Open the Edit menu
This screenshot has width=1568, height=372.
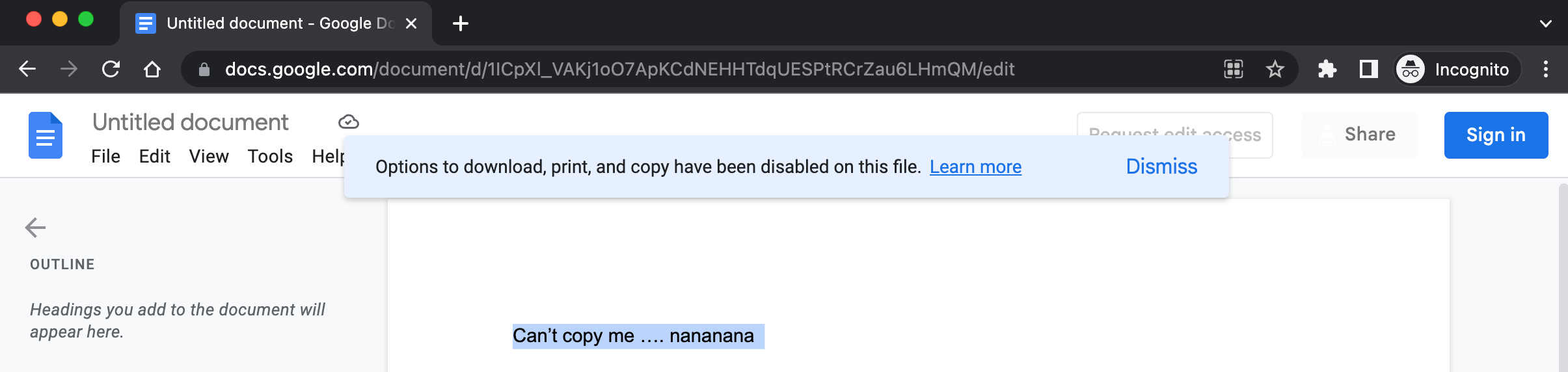(x=154, y=157)
